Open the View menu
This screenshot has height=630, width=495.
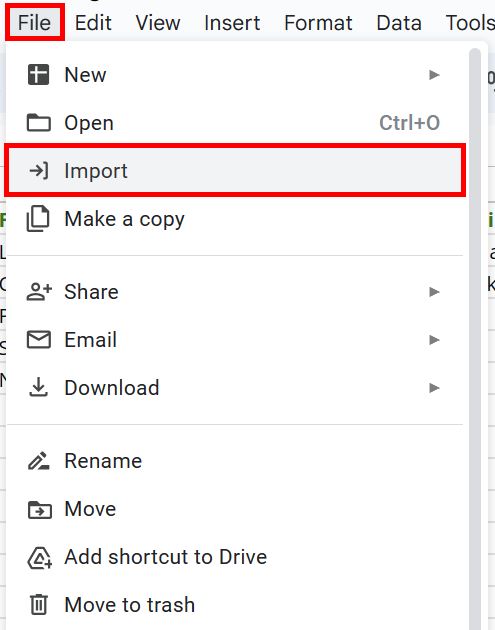point(158,22)
